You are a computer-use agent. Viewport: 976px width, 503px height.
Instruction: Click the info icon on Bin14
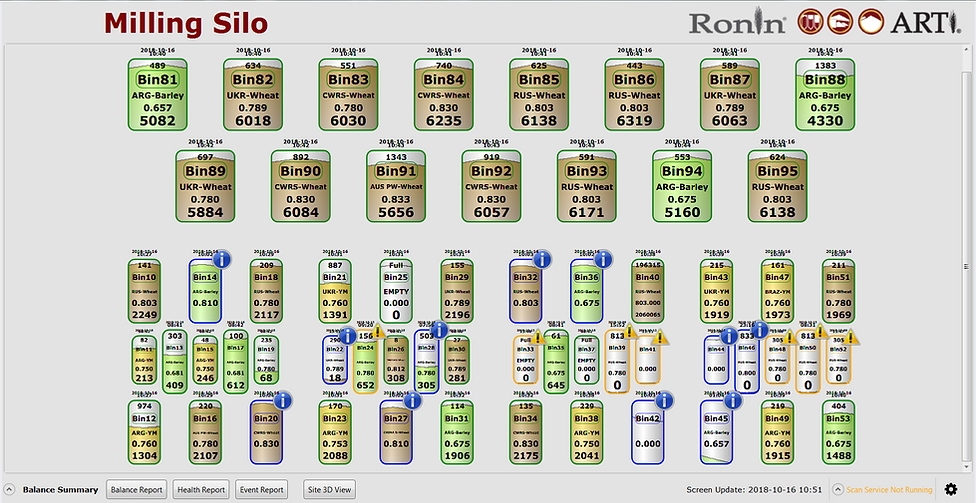[222, 259]
